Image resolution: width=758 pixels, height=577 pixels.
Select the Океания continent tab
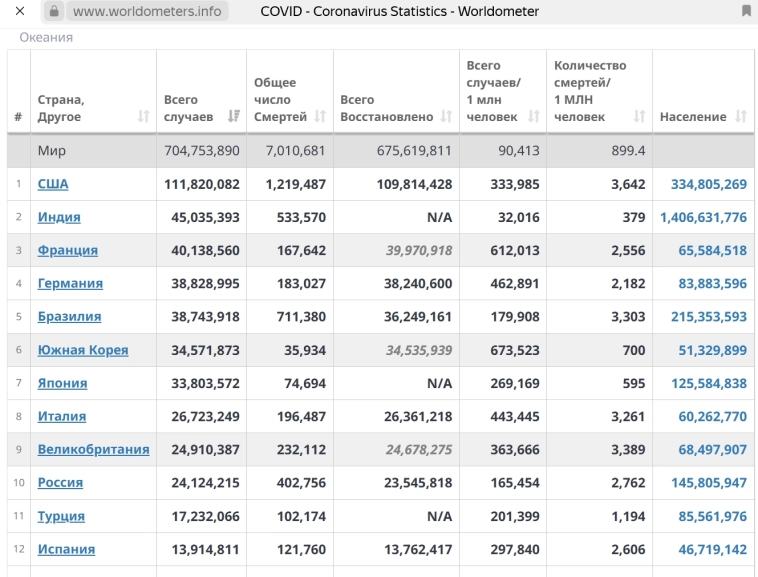46,37
